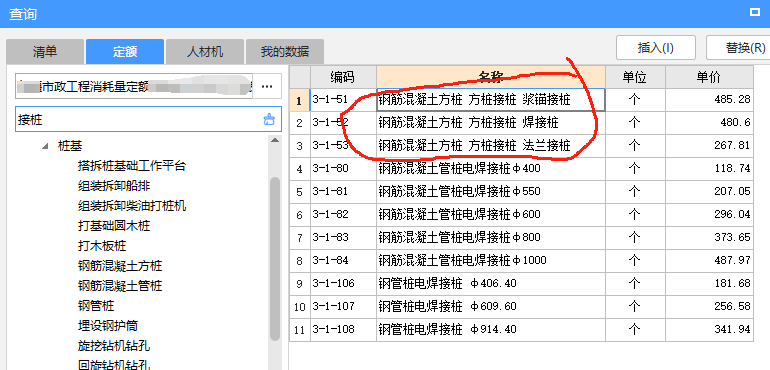The image size is (770, 370).
Task: Click the tree vertical scrollbar thumb
Action: point(275,259)
